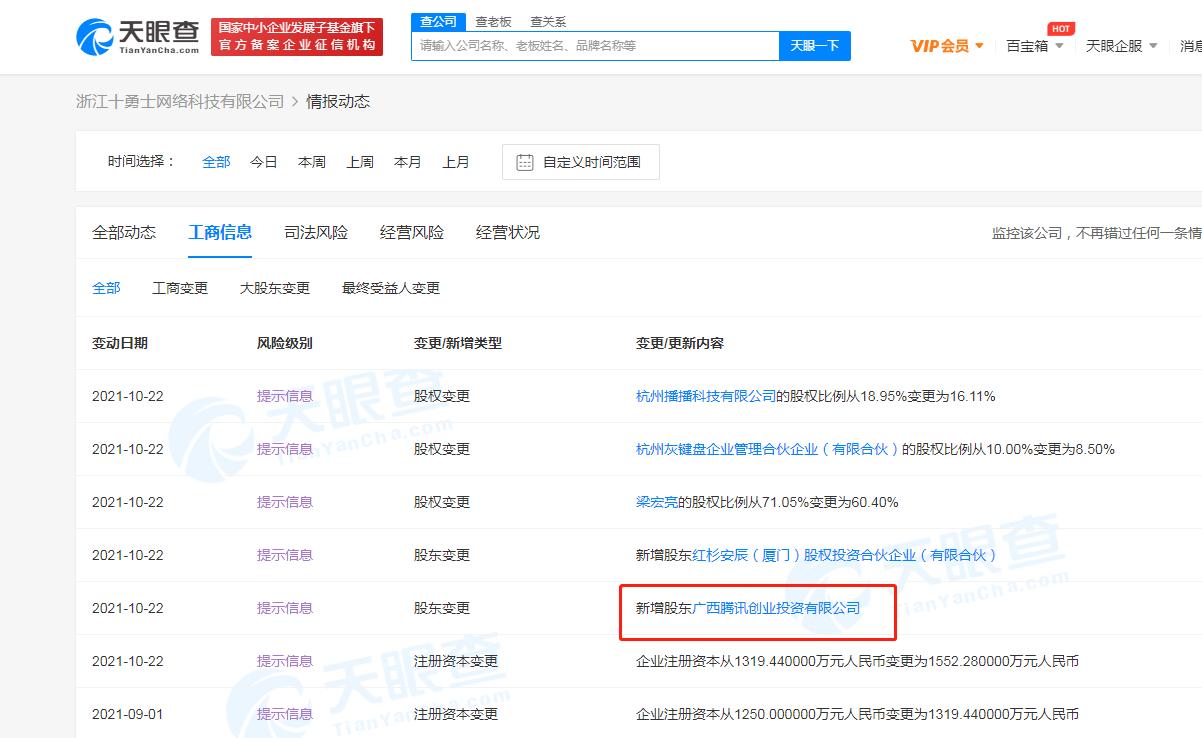The width and height of the screenshot is (1202, 738).
Task: Select the 查老板 search tab
Action: (493, 21)
